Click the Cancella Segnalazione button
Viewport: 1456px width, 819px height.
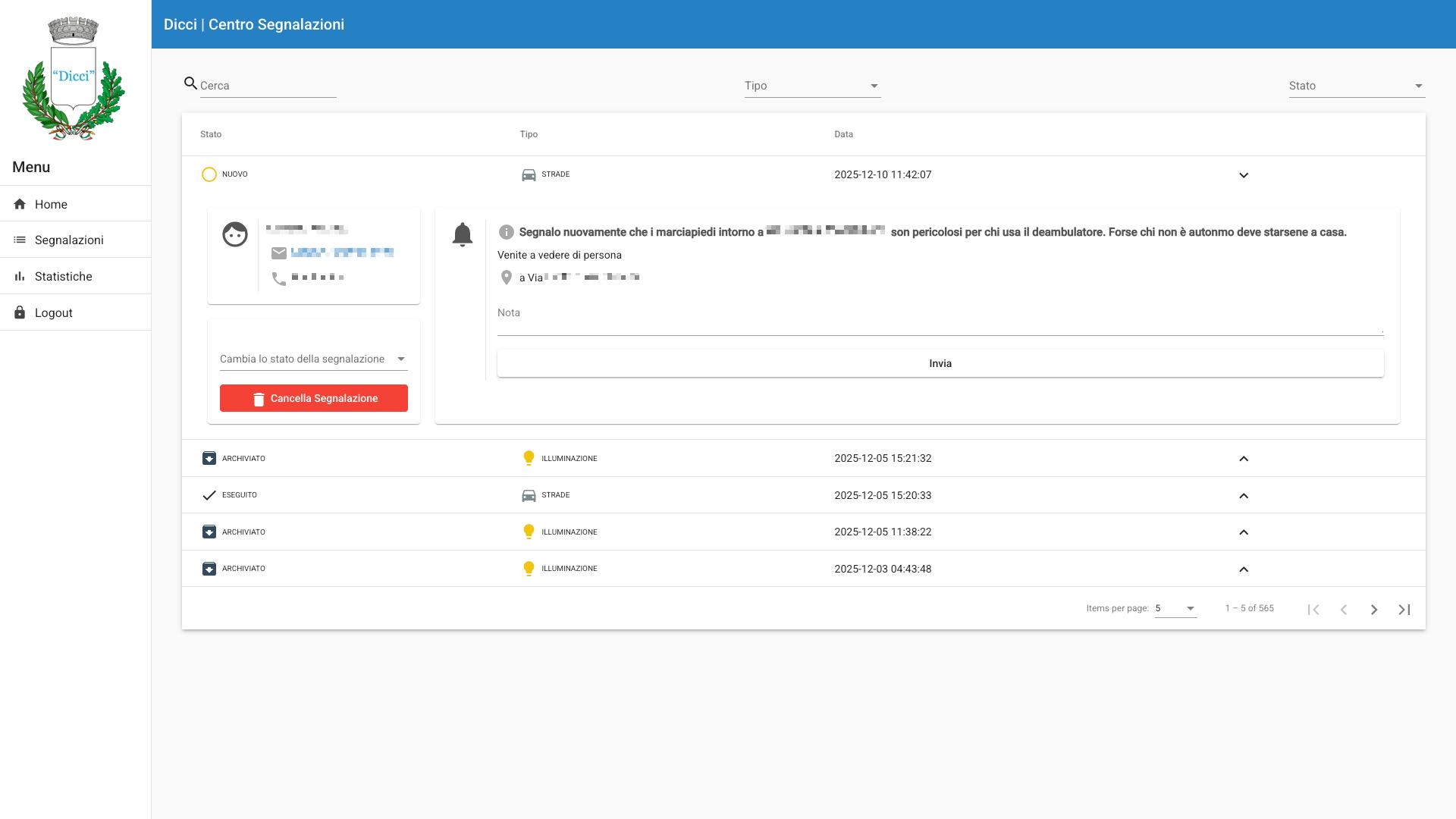click(314, 398)
